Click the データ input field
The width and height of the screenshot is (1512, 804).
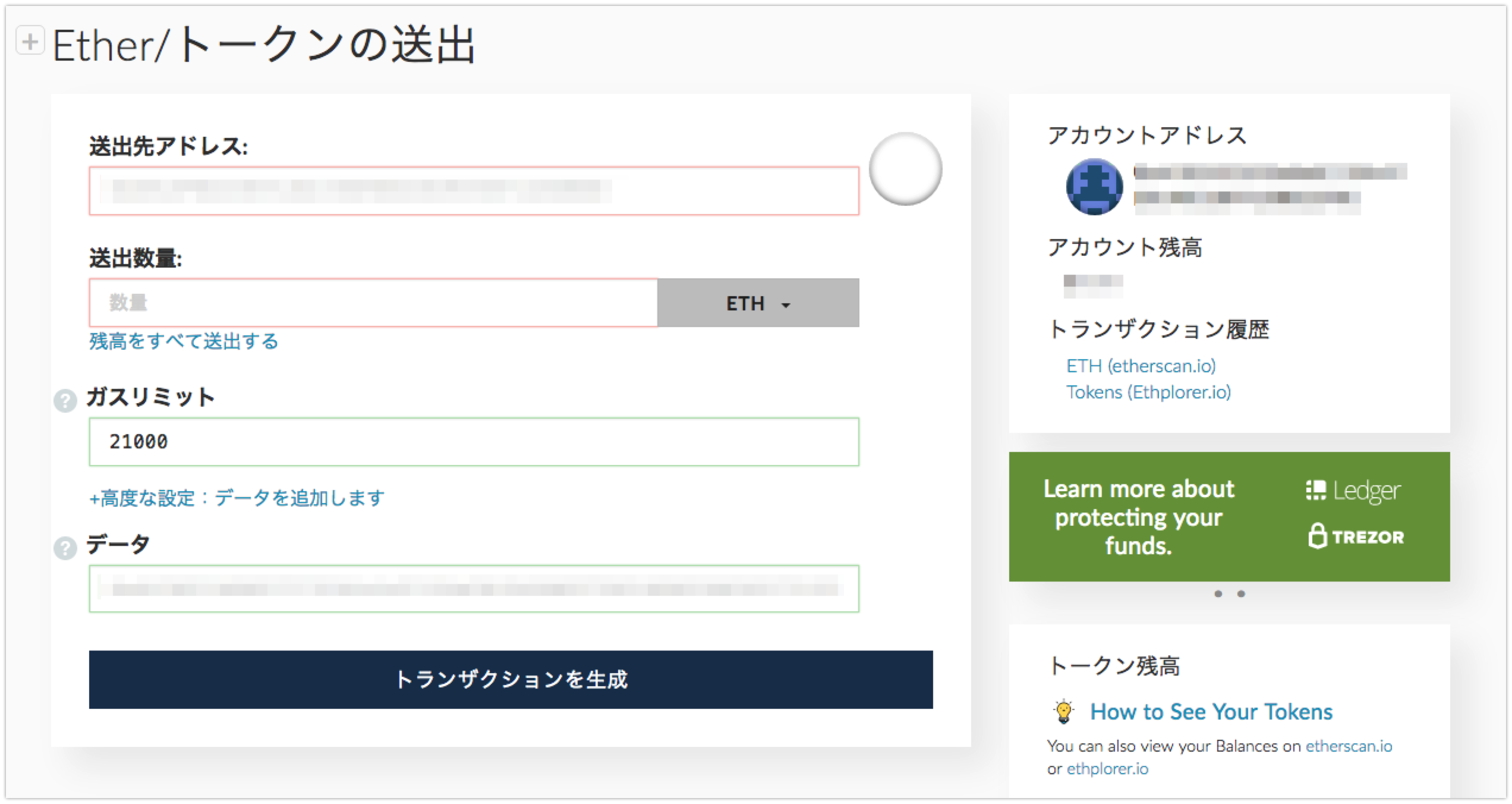coord(474,589)
